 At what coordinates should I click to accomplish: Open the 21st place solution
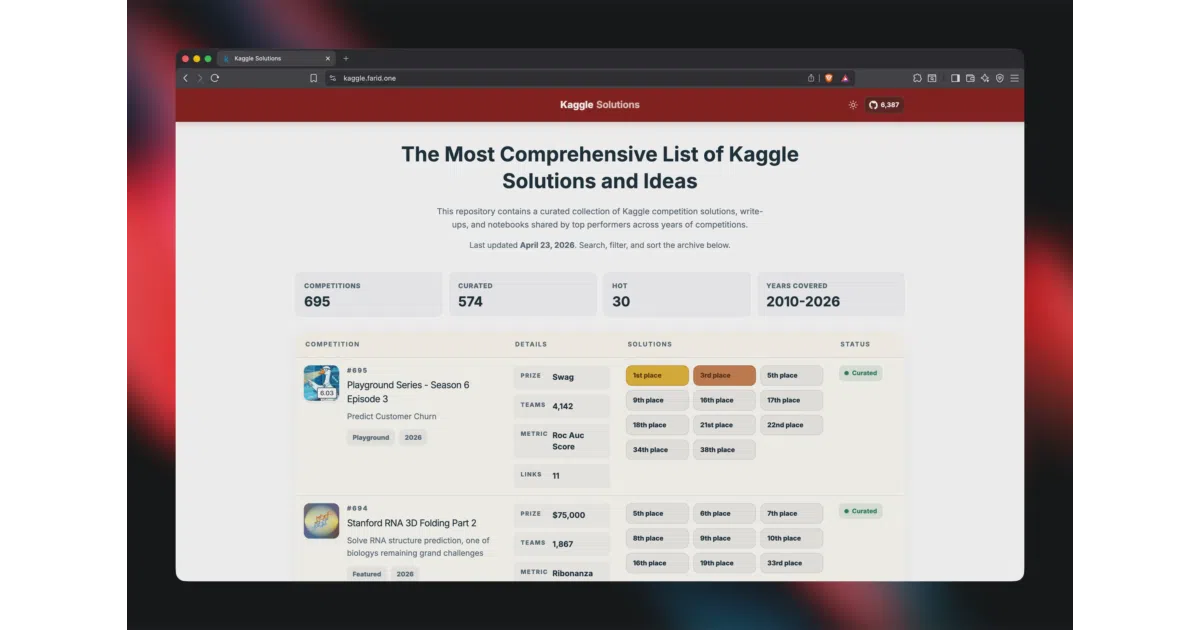pos(724,425)
